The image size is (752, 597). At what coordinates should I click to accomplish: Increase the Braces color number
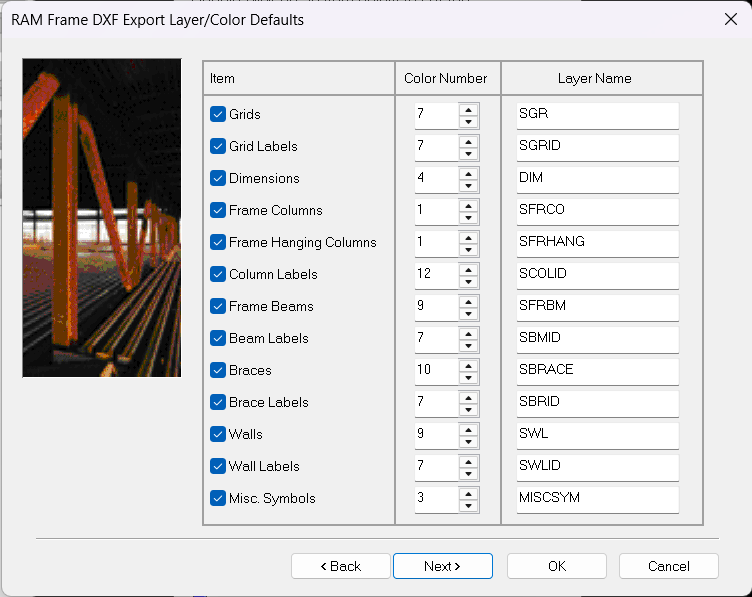pos(468,364)
